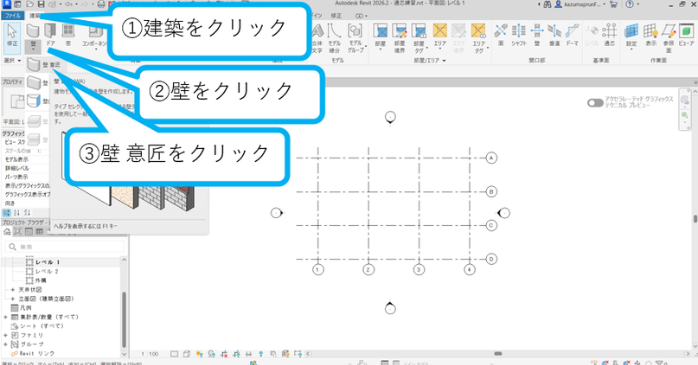The image size is (698, 365).
Task: Select the 部屋 タグ room tag tool
Action: click(x=419, y=37)
